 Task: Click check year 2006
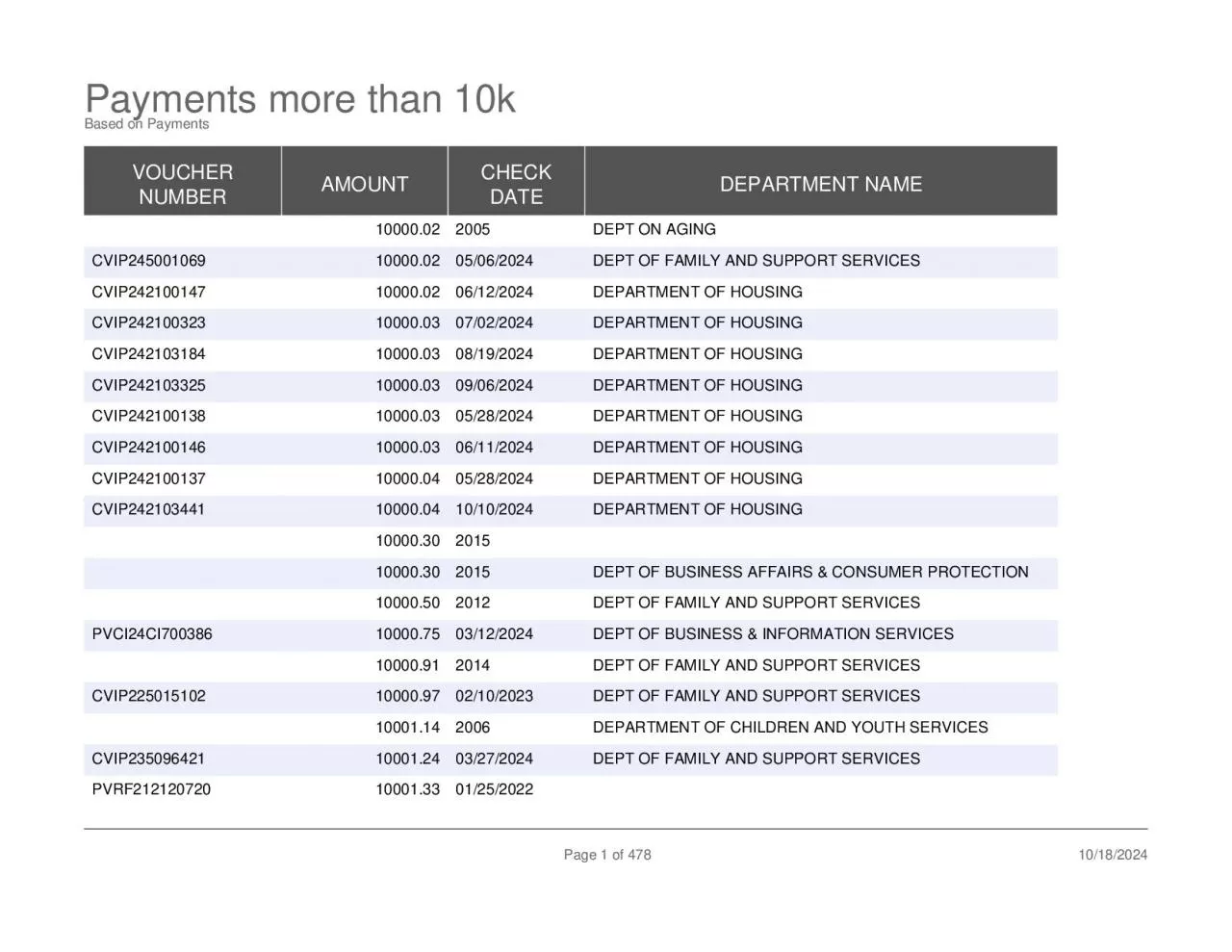point(473,728)
